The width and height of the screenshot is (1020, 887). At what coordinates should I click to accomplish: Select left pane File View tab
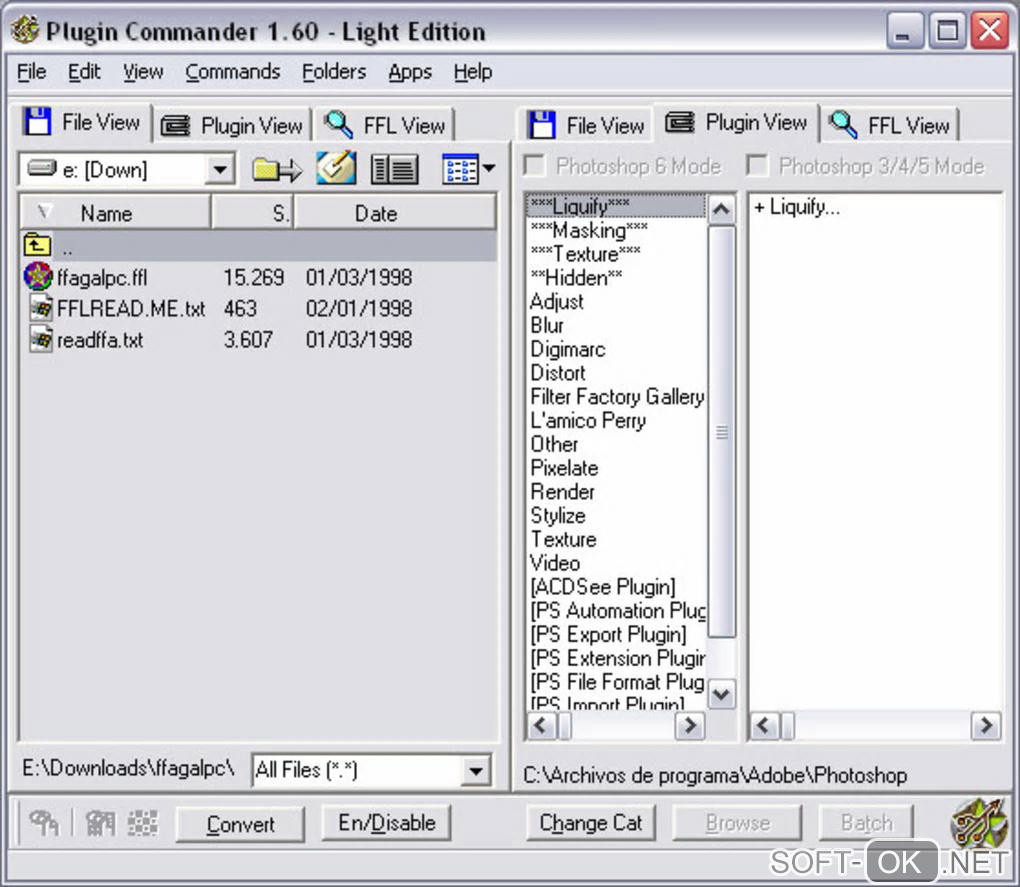(x=83, y=122)
